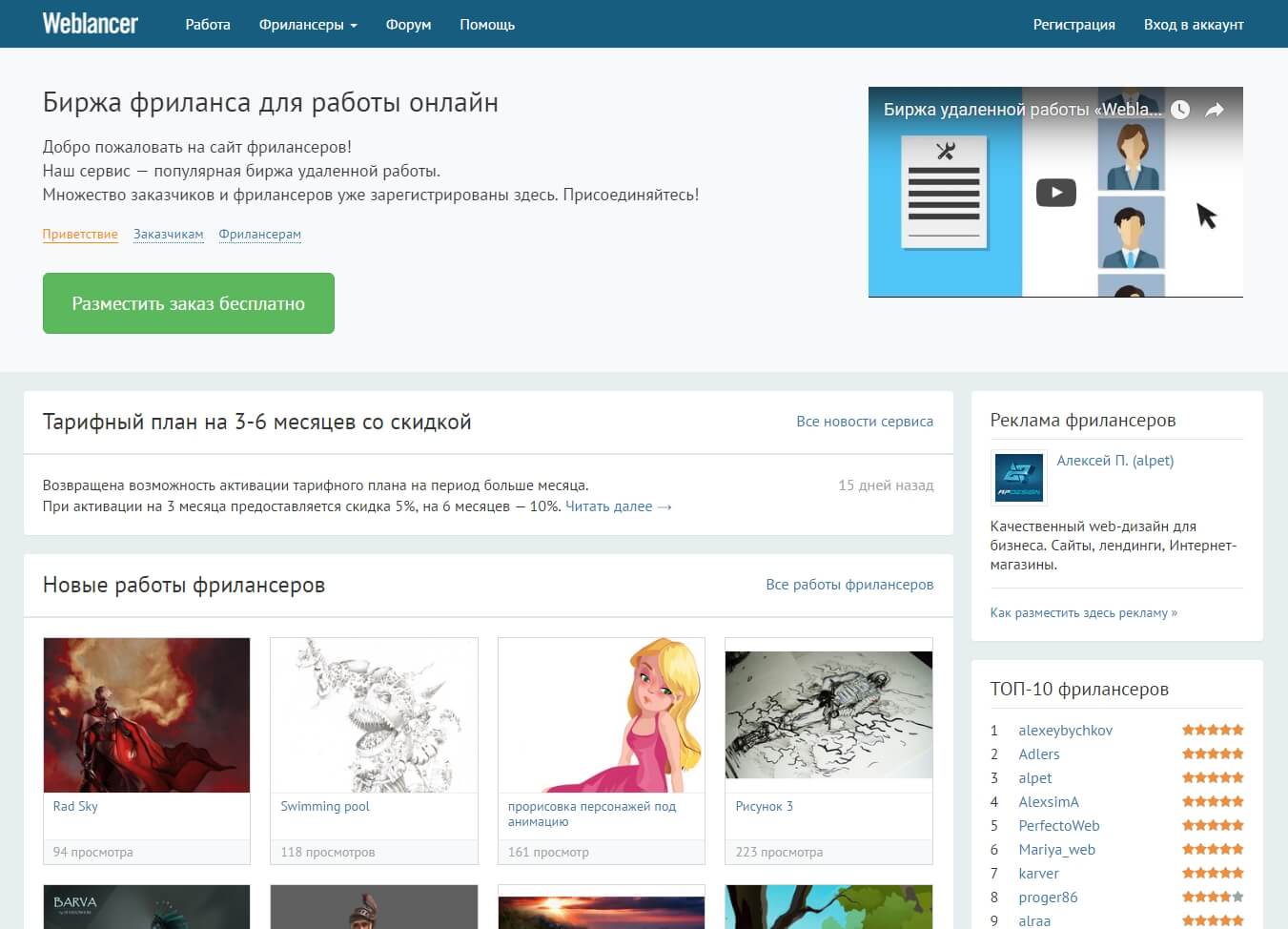This screenshot has width=1288, height=929.
Task: Click the Watch later clock icon on video
Action: [x=1180, y=110]
